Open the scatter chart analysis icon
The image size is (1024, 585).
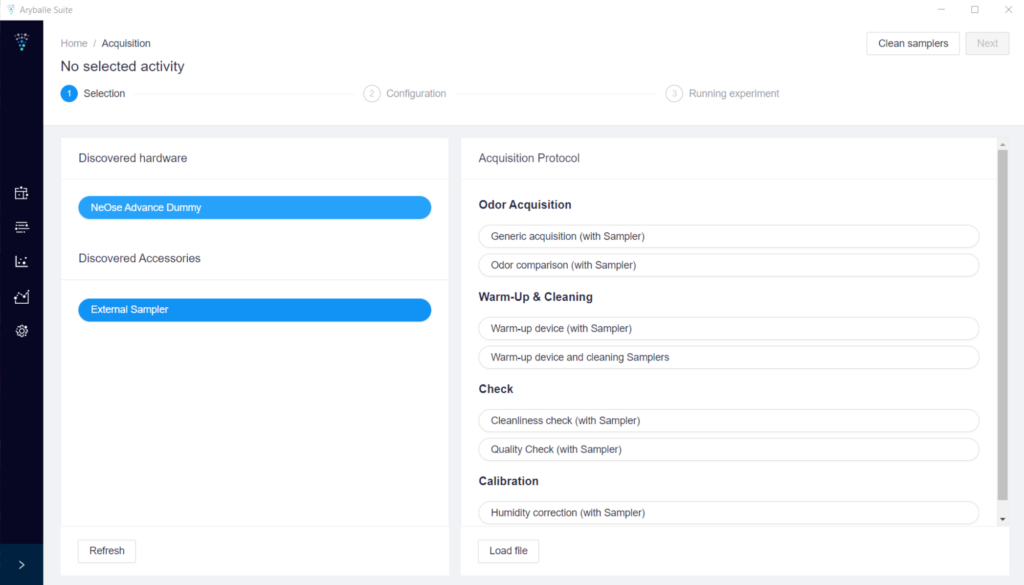pyautogui.click(x=22, y=262)
